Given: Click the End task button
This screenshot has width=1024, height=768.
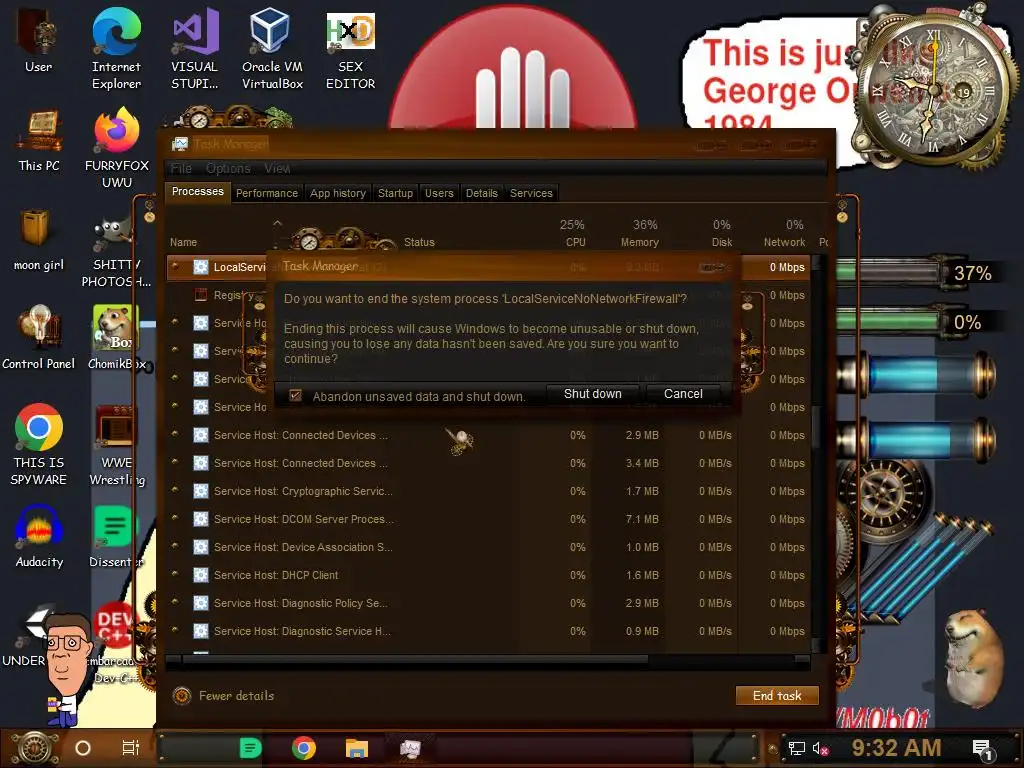Looking at the screenshot, I should (x=776, y=696).
